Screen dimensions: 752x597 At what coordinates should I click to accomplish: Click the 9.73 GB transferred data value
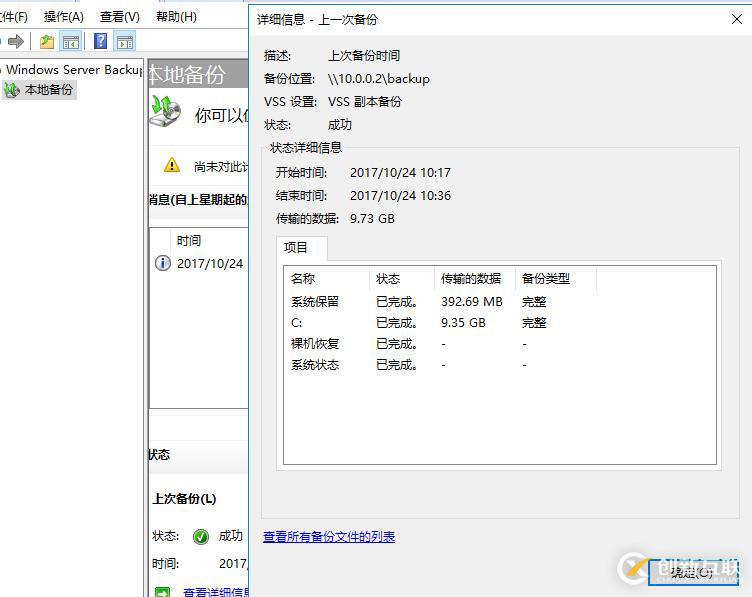[x=372, y=219]
